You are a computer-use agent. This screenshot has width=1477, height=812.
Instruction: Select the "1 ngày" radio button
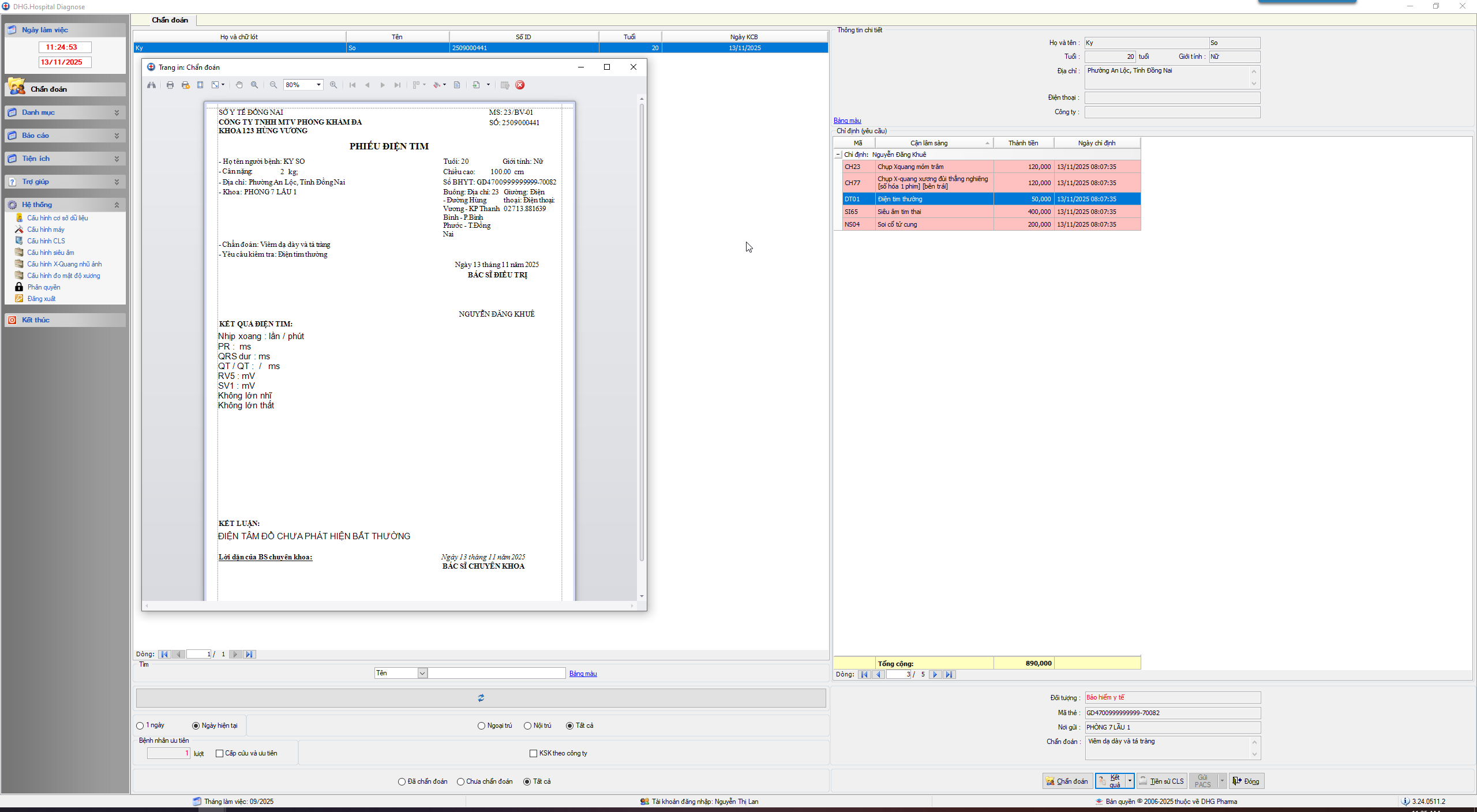pyautogui.click(x=140, y=725)
